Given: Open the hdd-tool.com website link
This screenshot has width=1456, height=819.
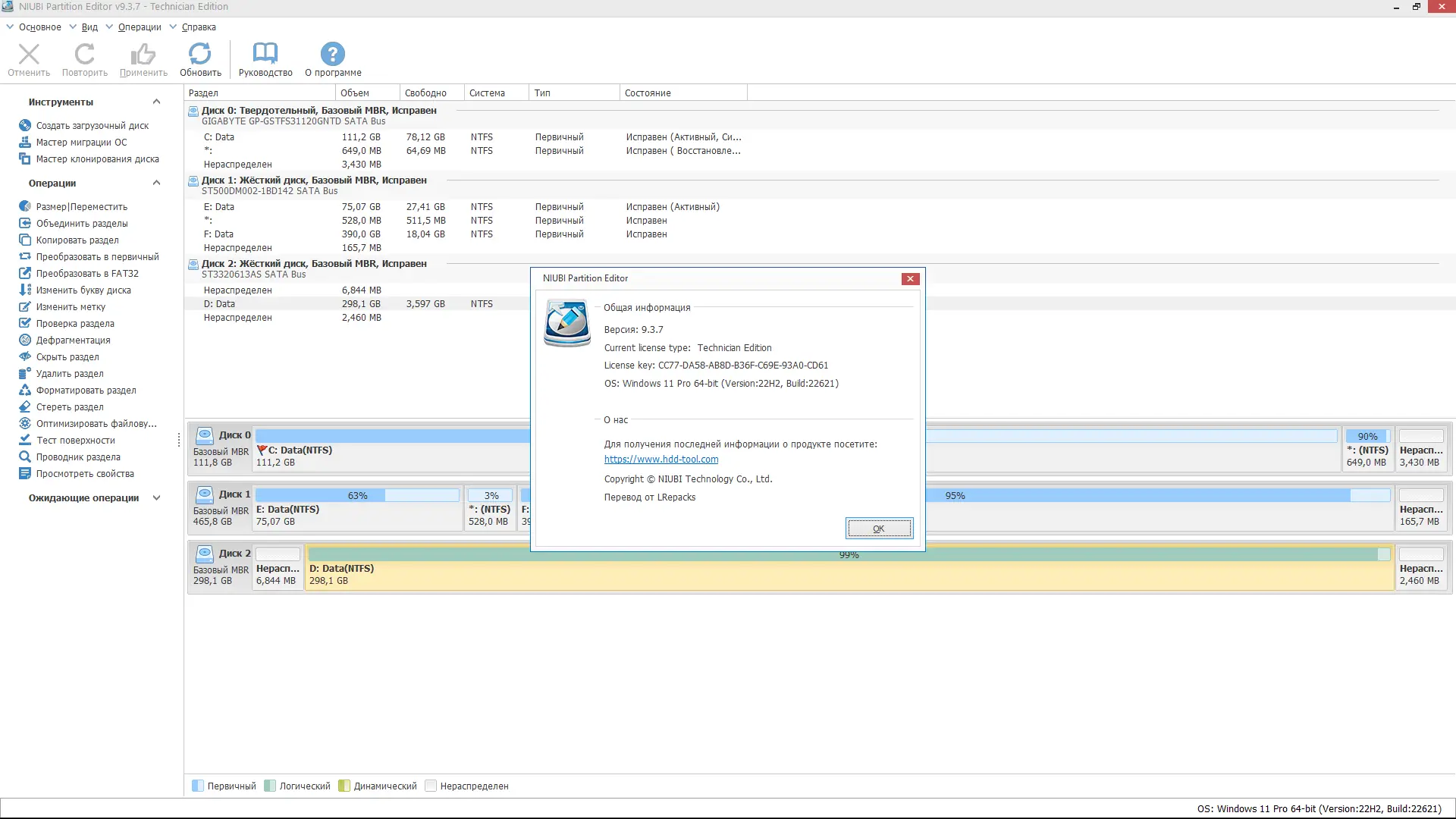Looking at the screenshot, I should (661, 460).
